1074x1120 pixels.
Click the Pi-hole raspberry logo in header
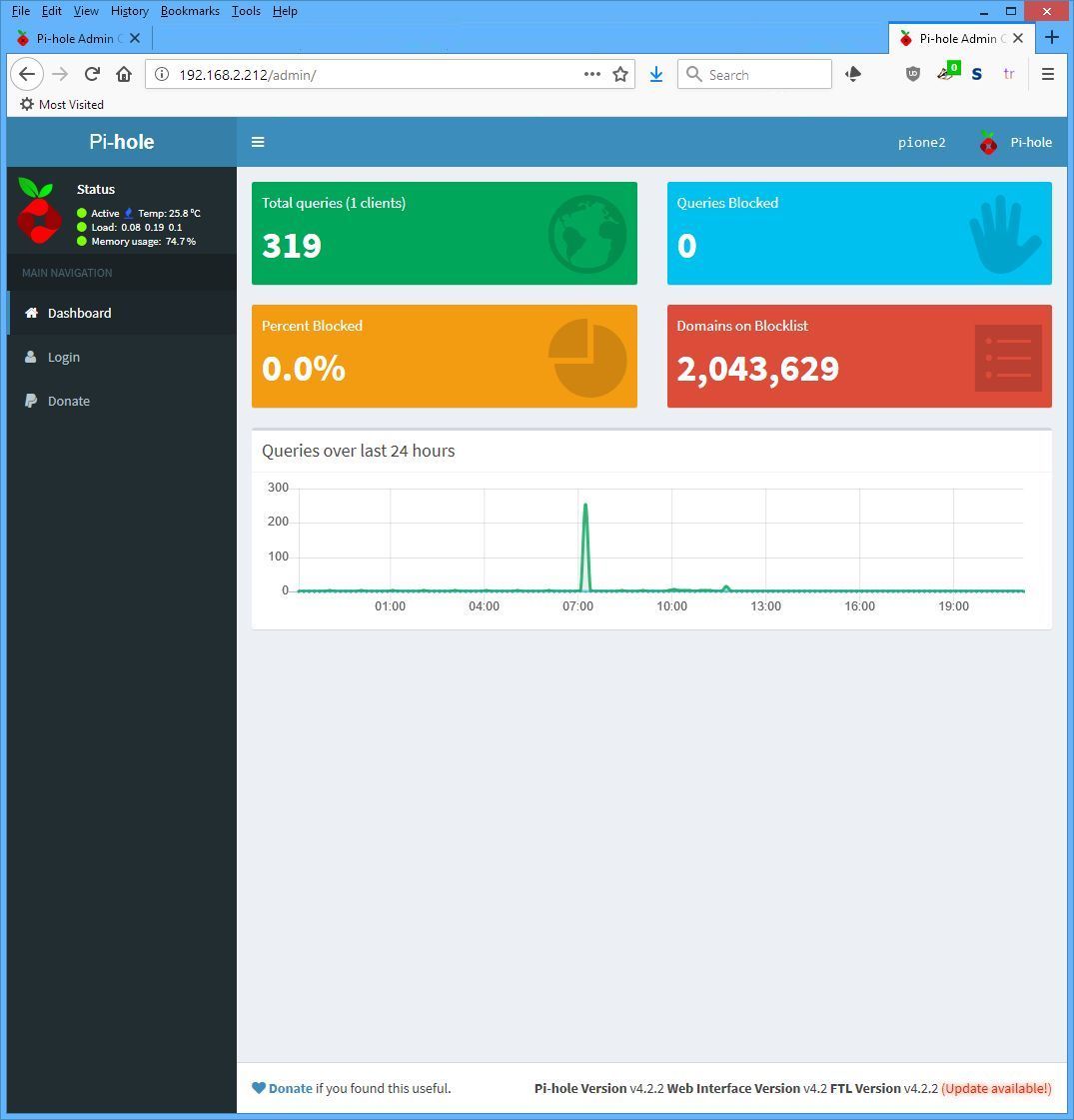coord(988,142)
